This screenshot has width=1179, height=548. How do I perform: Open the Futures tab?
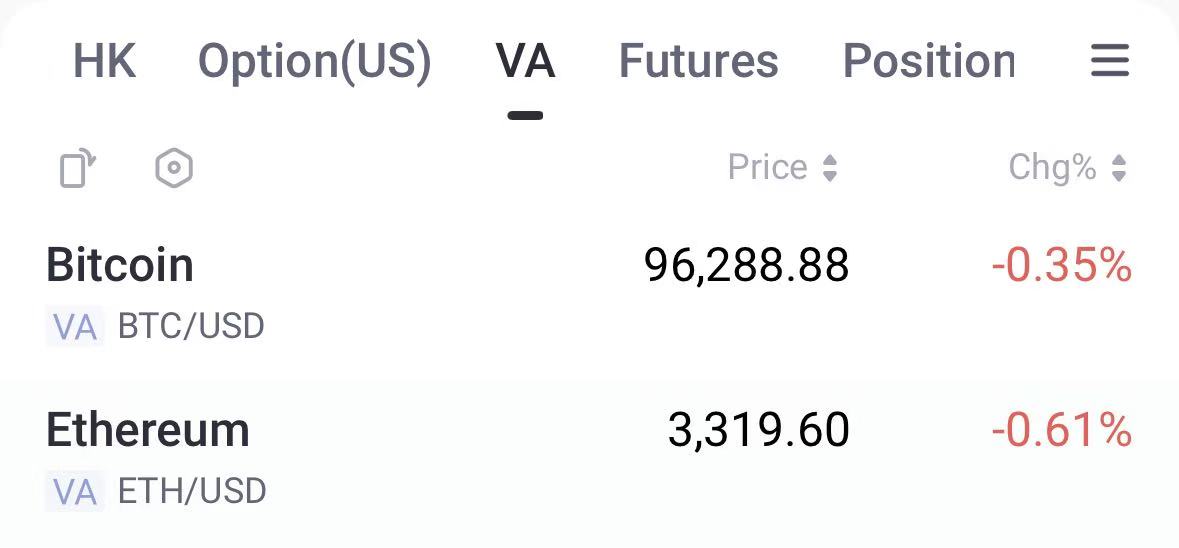(698, 61)
